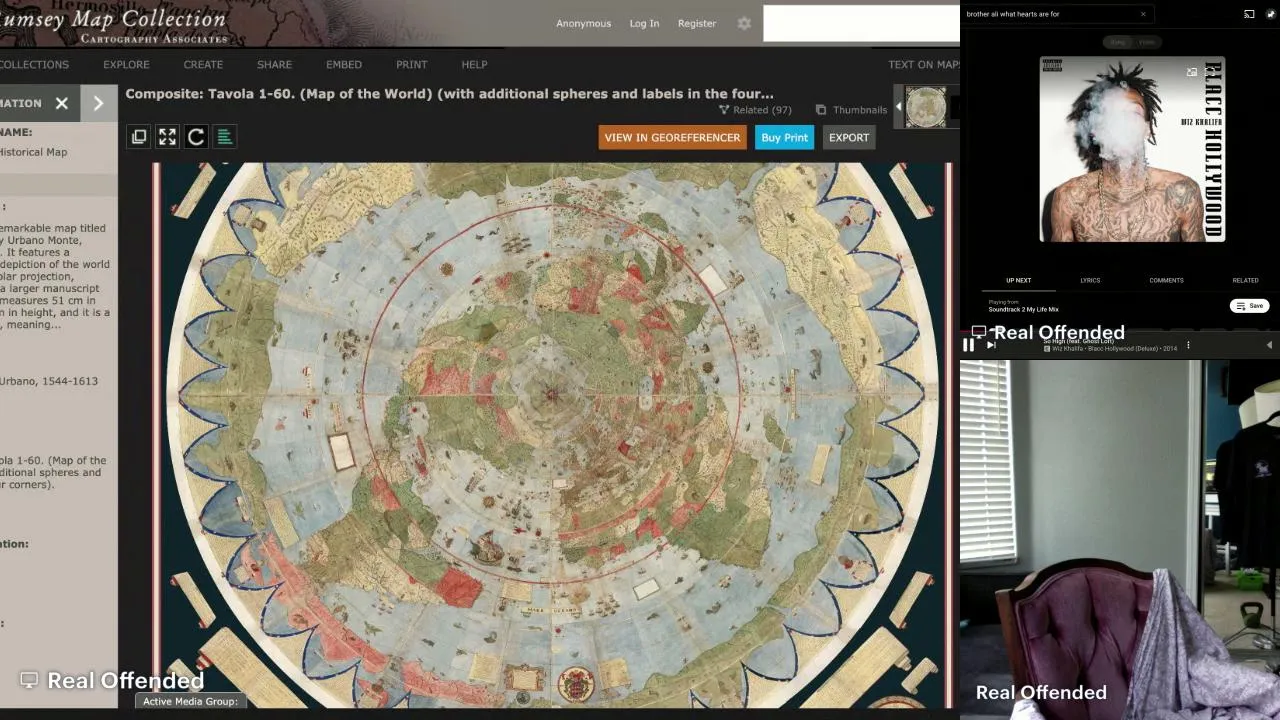This screenshot has width=1280, height=720.
Task: Collapse player with triangle arrow
Action: pos(1269,345)
